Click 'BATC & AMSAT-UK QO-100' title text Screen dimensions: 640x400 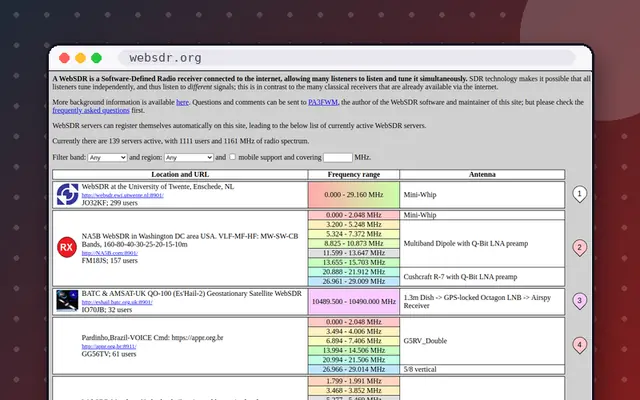click(191, 294)
